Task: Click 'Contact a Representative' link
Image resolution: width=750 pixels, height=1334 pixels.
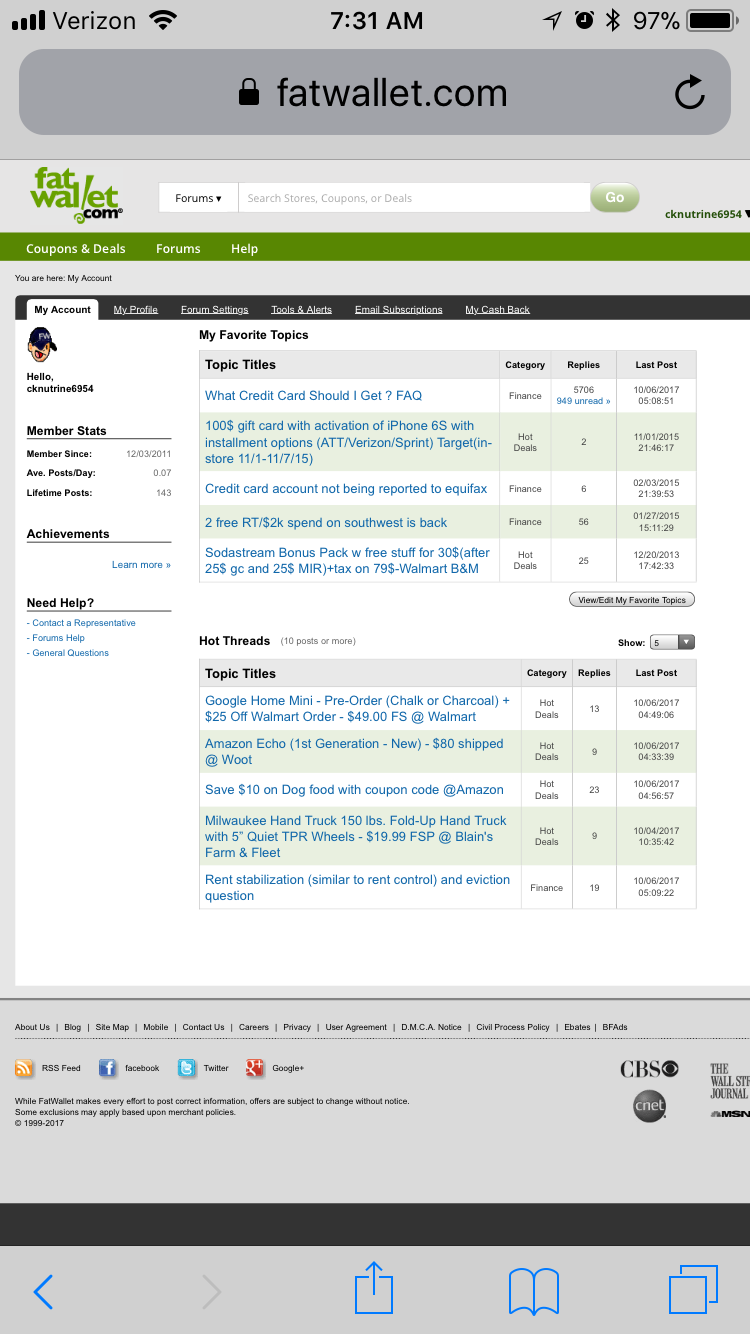Action: coord(83,623)
